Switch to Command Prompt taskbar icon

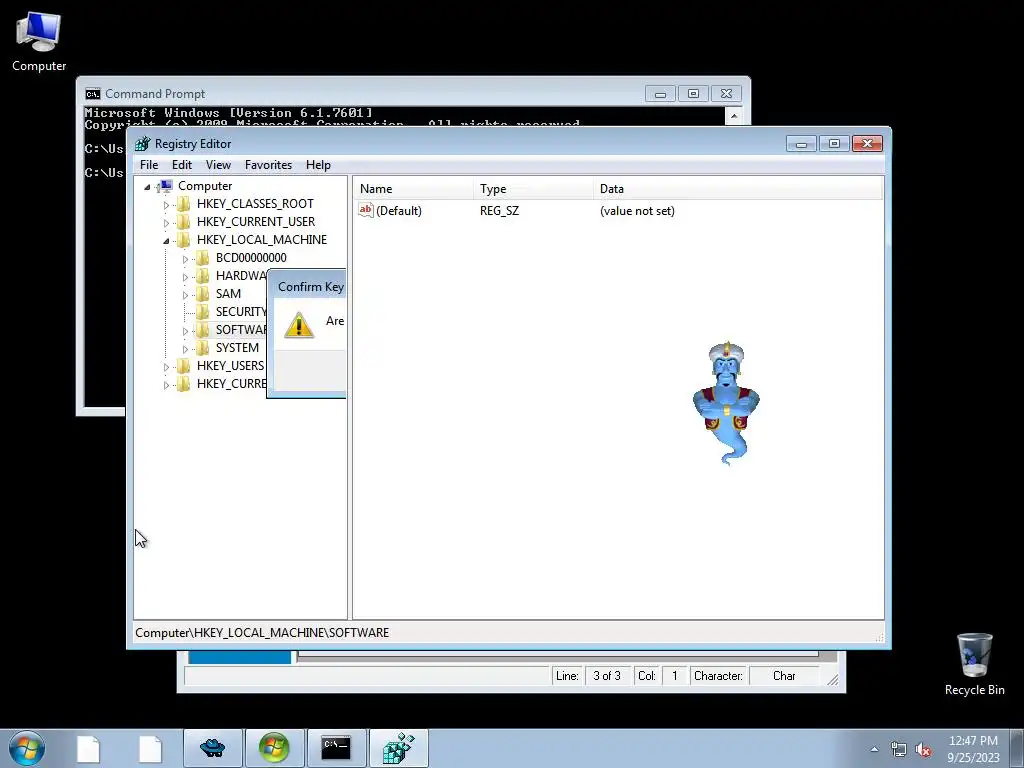(x=336, y=748)
